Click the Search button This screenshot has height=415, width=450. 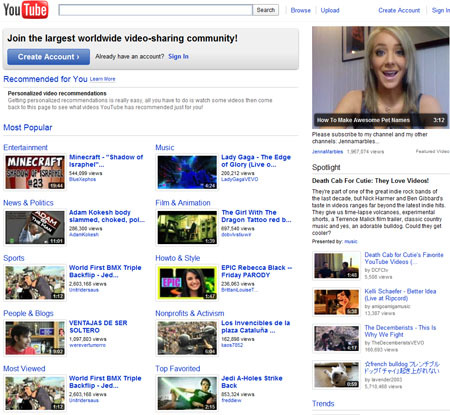tap(266, 10)
